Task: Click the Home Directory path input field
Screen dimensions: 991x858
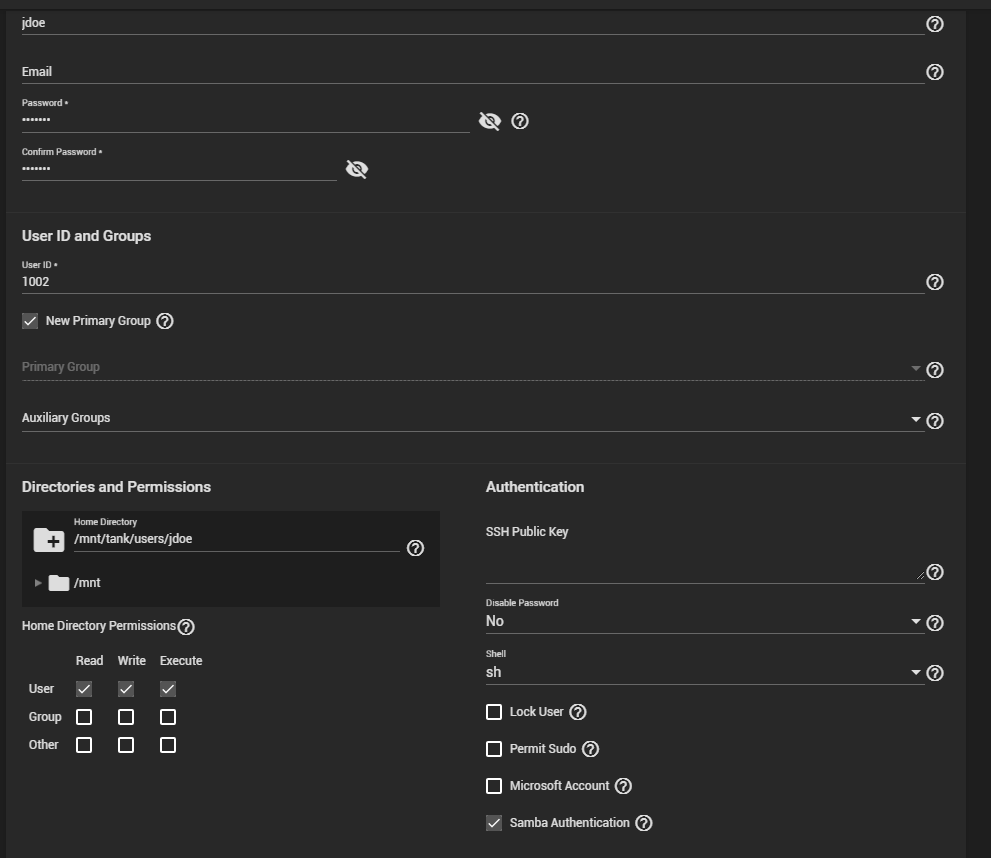Action: pyautogui.click(x=235, y=539)
